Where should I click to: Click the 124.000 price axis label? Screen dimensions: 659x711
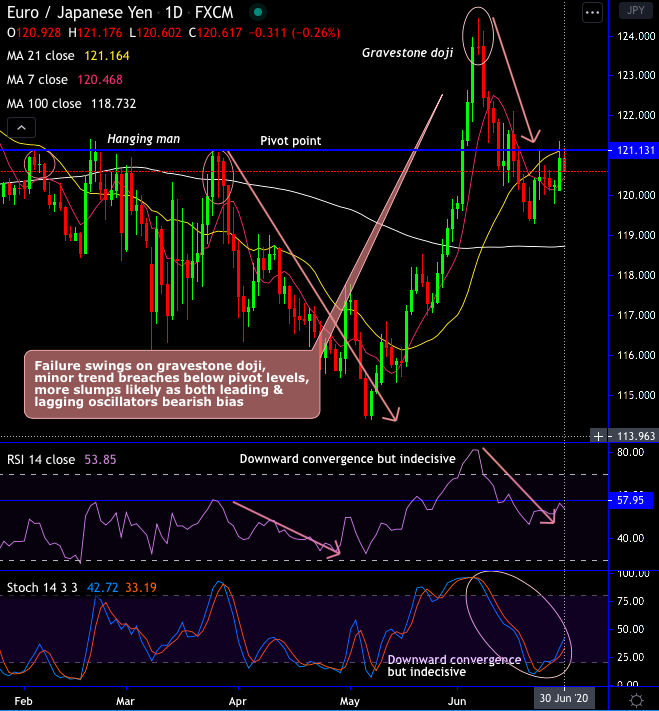coord(636,36)
